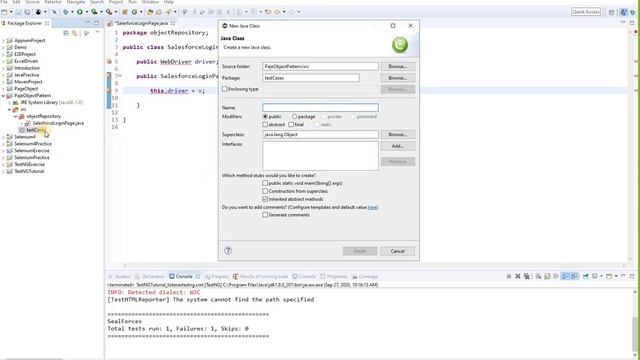Open the Source menu

[32, 2]
